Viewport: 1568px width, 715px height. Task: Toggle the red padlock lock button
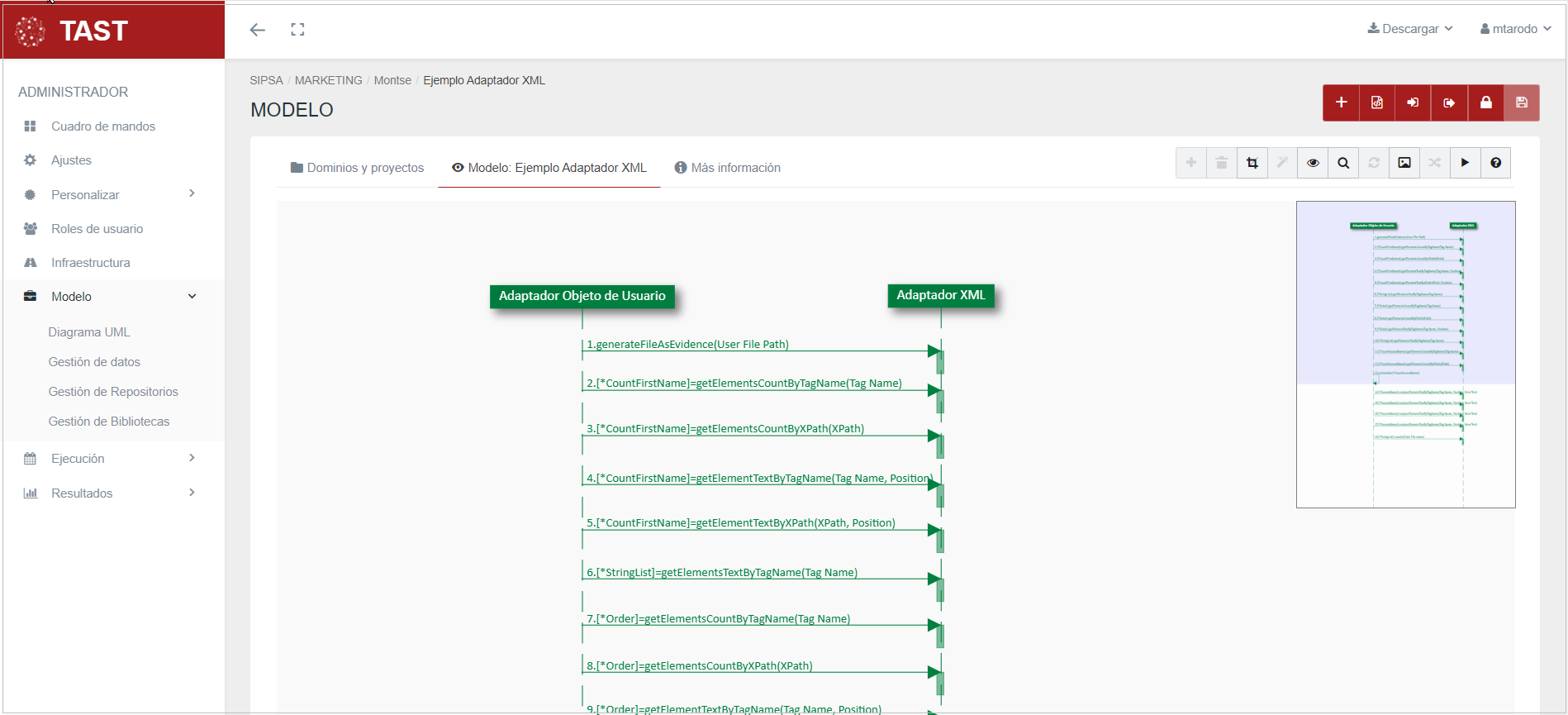(1485, 102)
